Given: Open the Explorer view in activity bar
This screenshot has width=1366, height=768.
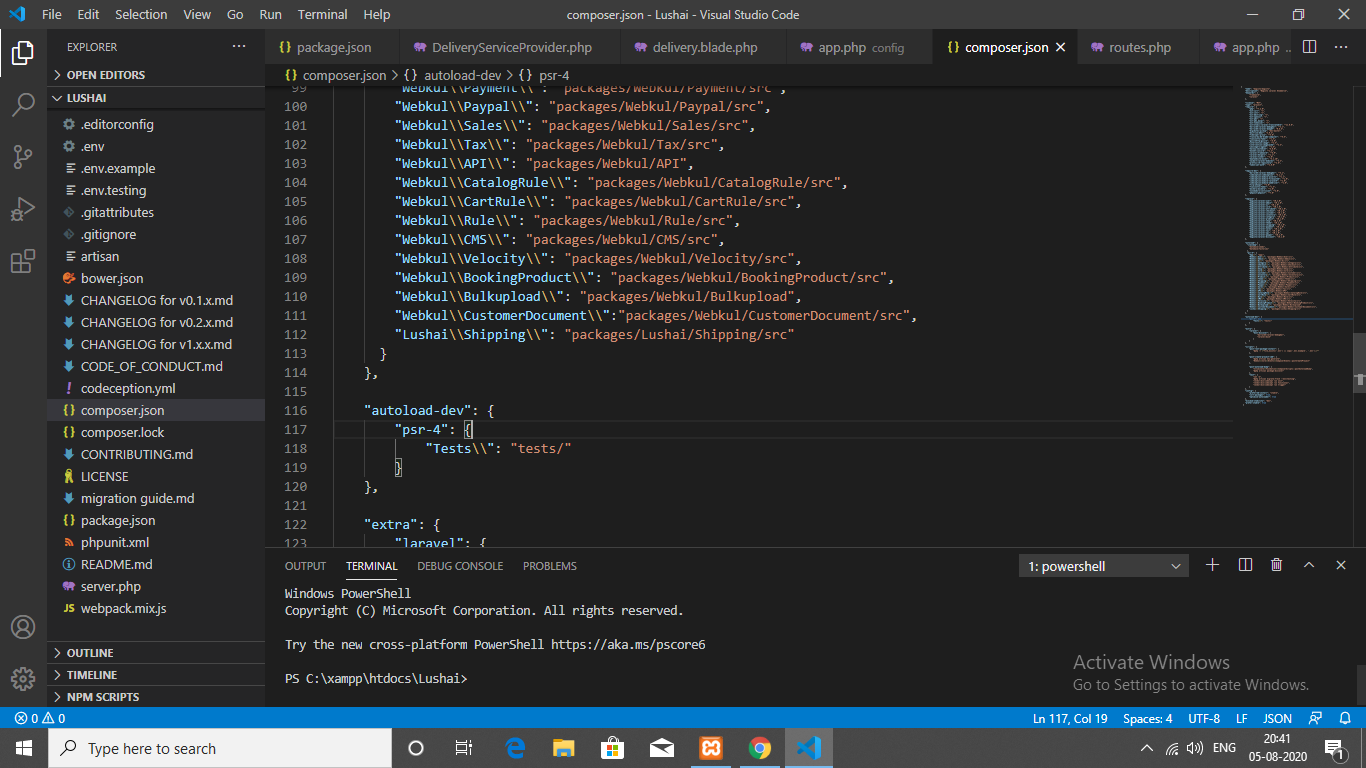Looking at the screenshot, I should pos(23,53).
